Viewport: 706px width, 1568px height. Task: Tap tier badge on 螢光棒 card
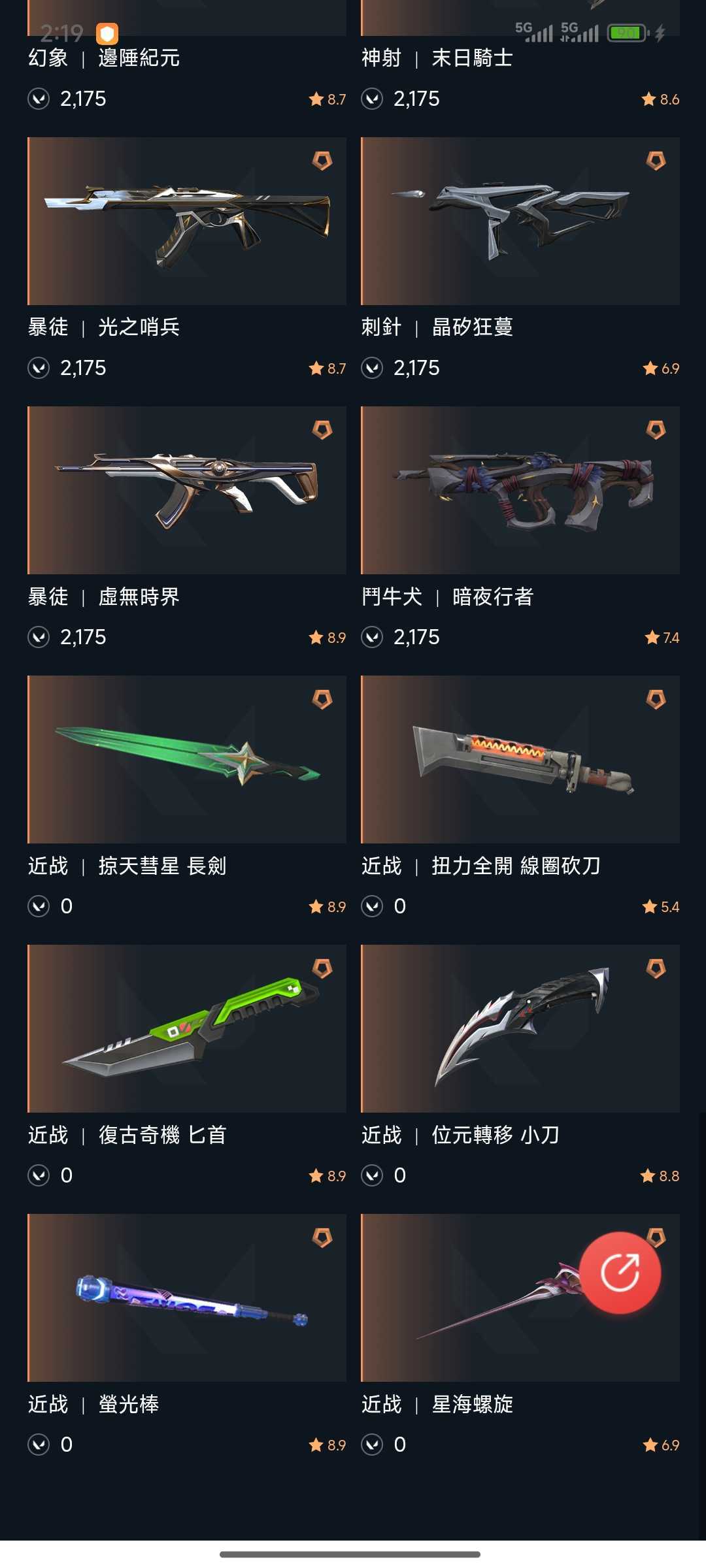click(322, 1237)
